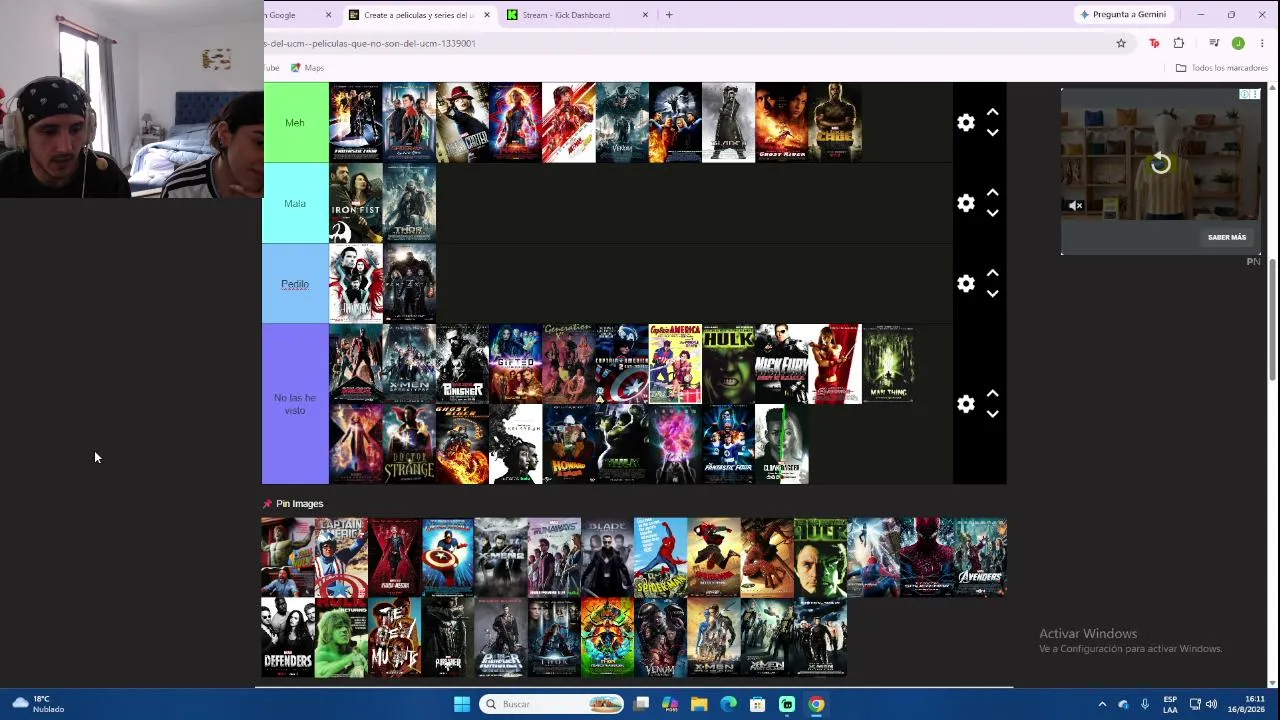Screen dimensions: 1280x720
Task: Select the blue Pedilo tier label
Action: pyautogui.click(x=295, y=284)
